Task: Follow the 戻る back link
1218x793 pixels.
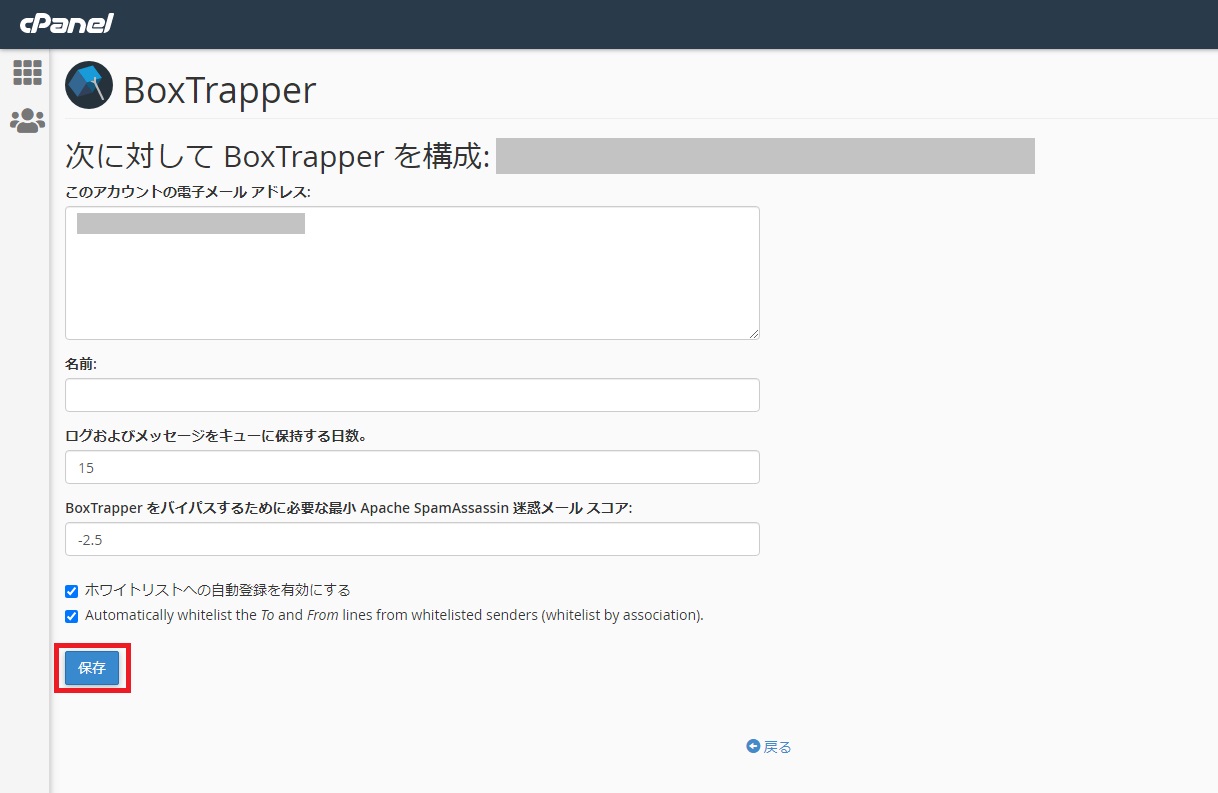Action: pyautogui.click(x=777, y=747)
